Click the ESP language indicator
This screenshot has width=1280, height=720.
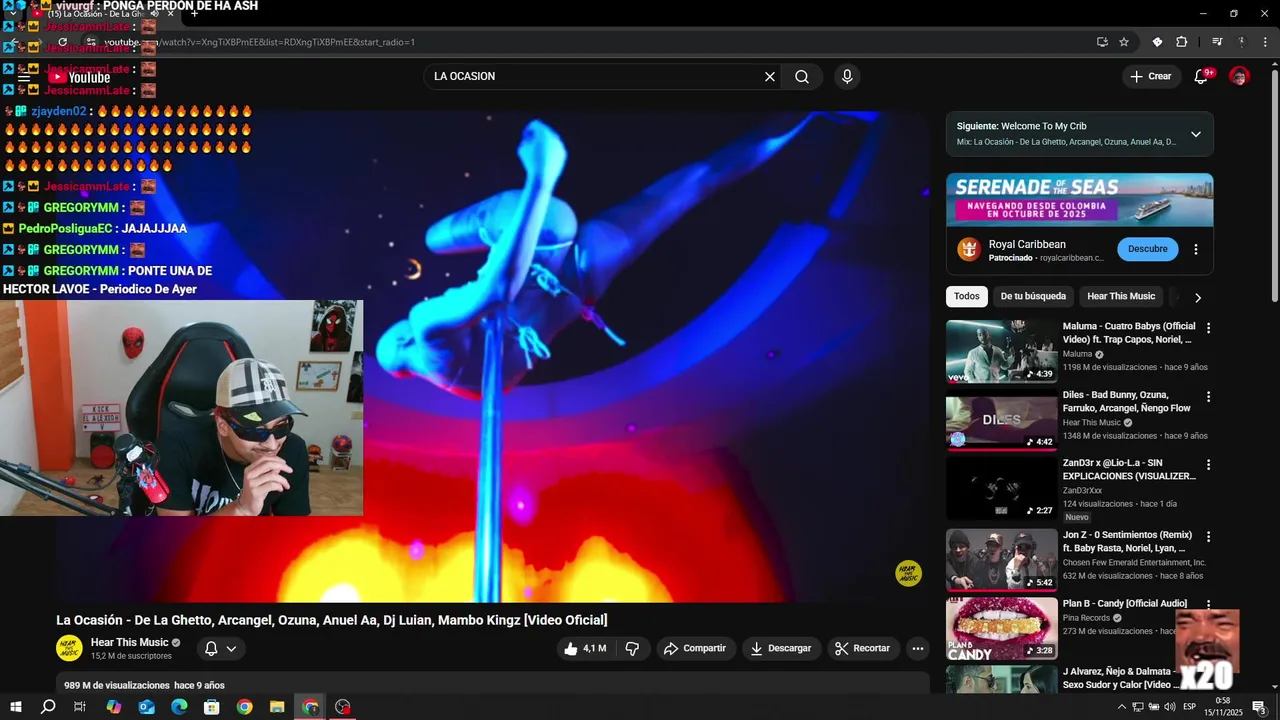1189,707
